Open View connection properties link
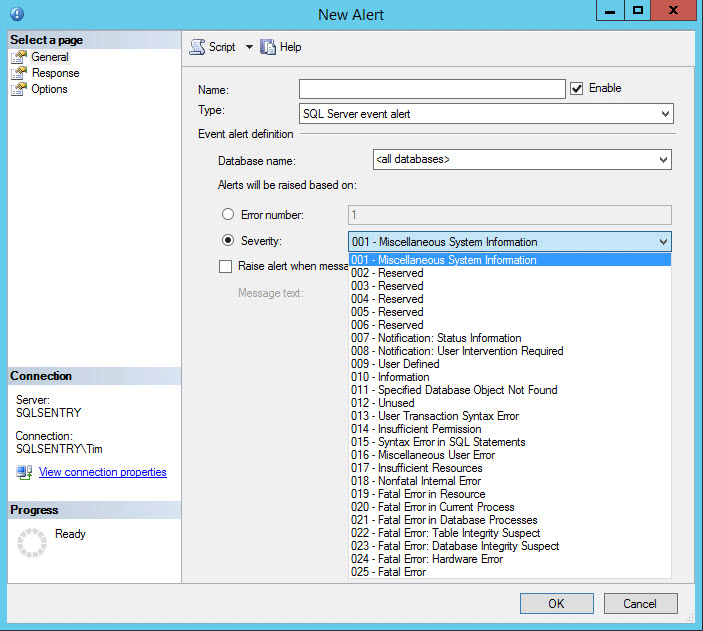This screenshot has height=631, width=703. point(102,472)
